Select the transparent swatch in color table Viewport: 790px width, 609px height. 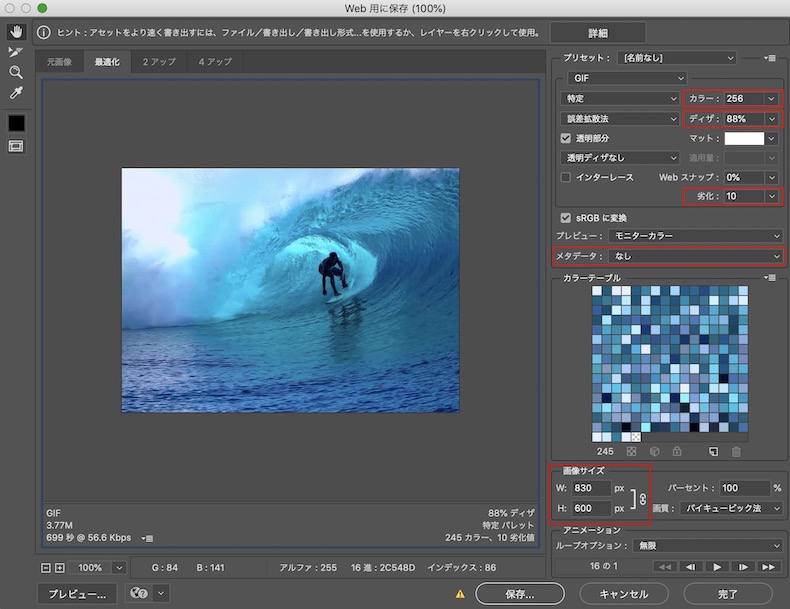coord(636,437)
